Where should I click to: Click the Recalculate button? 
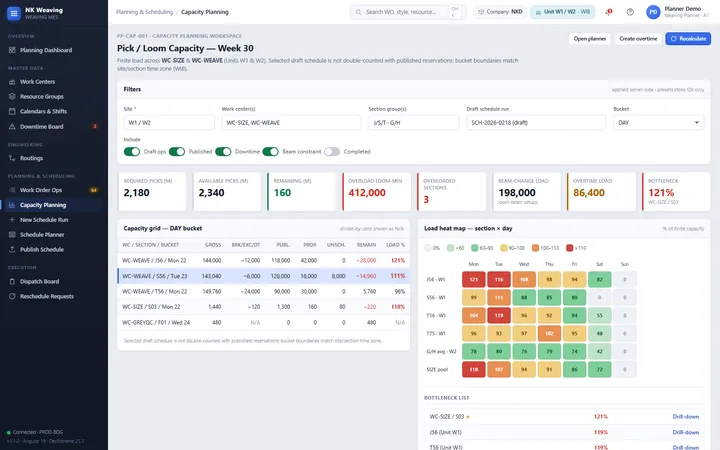coord(688,39)
